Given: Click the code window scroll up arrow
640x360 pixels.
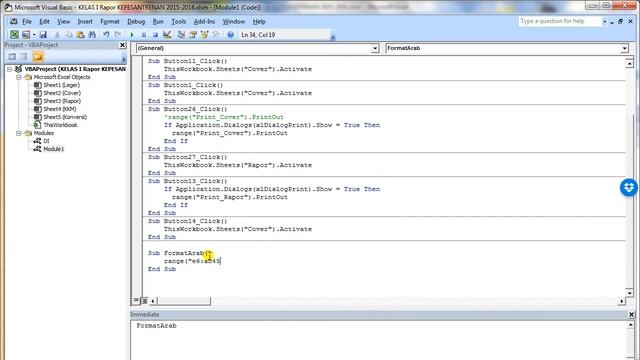Looking at the screenshot, I should 629,63.
